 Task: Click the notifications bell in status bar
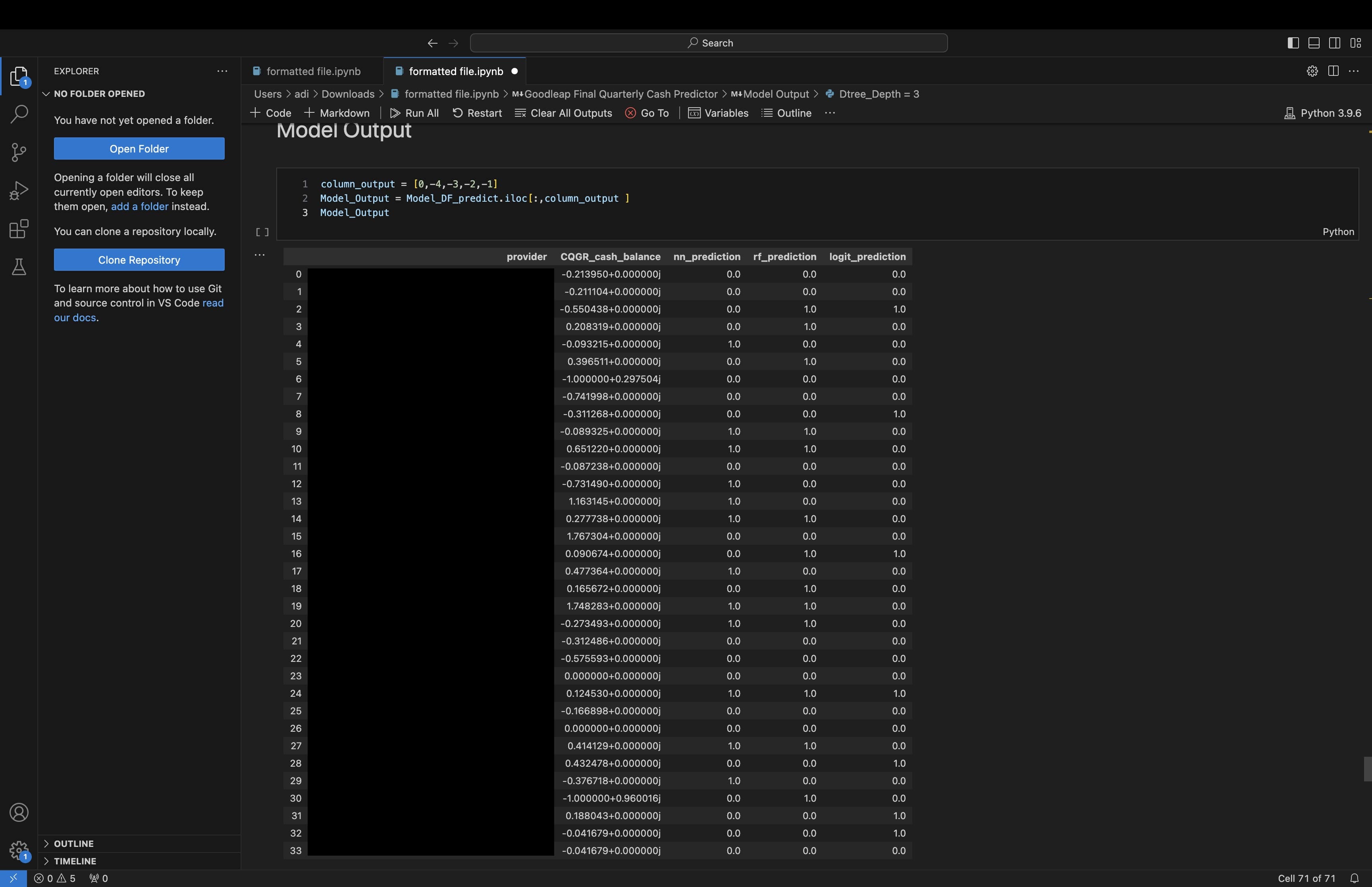(x=1354, y=878)
